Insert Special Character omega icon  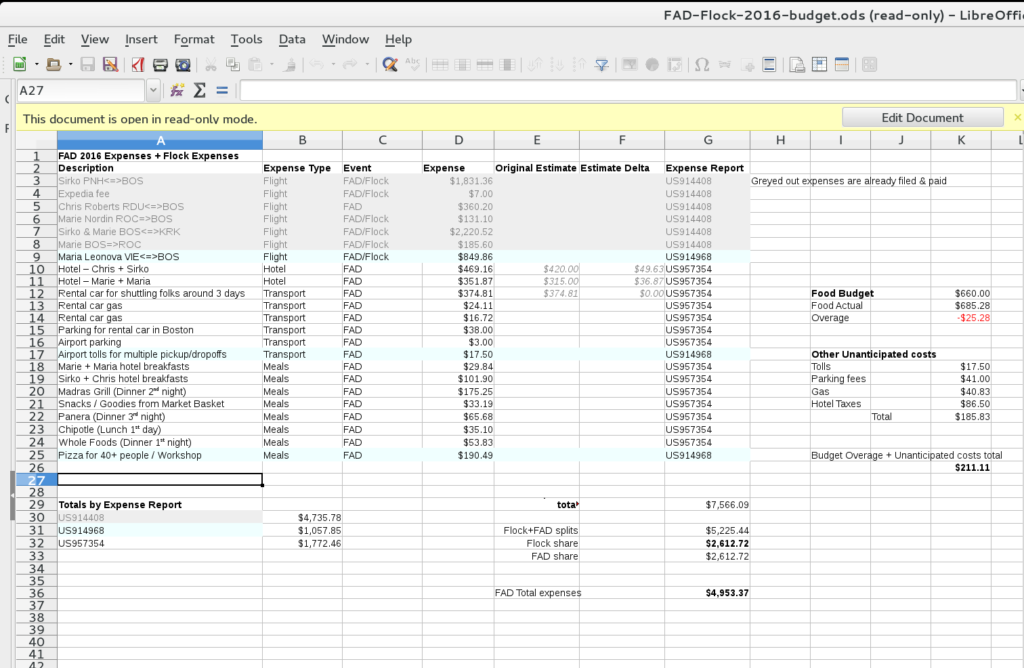pos(702,65)
